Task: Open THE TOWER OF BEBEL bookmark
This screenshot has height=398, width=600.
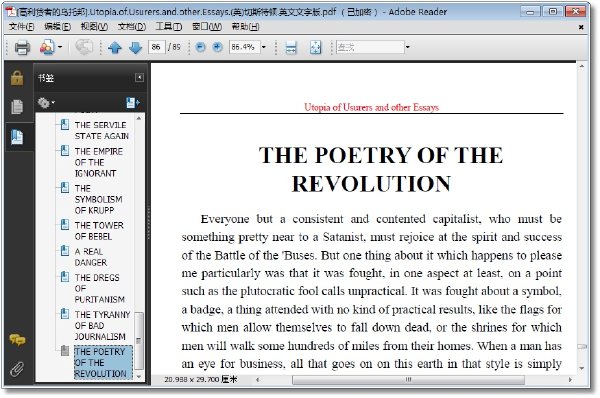Action: (99, 231)
